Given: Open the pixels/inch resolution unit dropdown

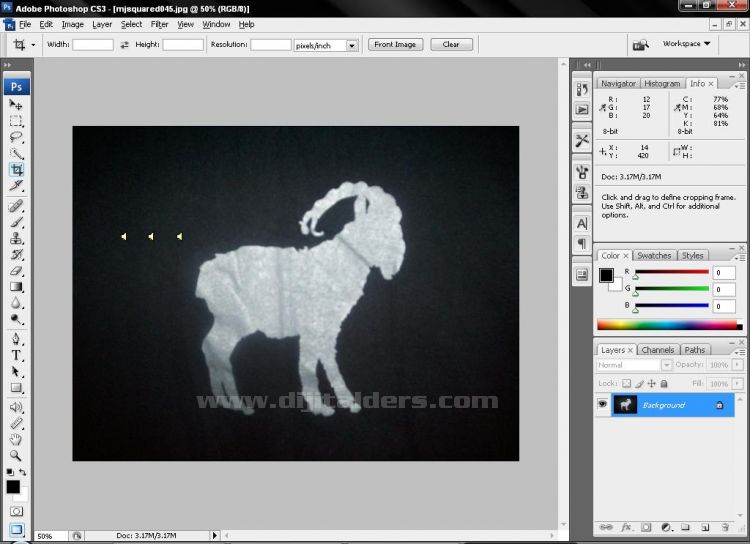Looking at the screenshot, I should coord(352,45).
